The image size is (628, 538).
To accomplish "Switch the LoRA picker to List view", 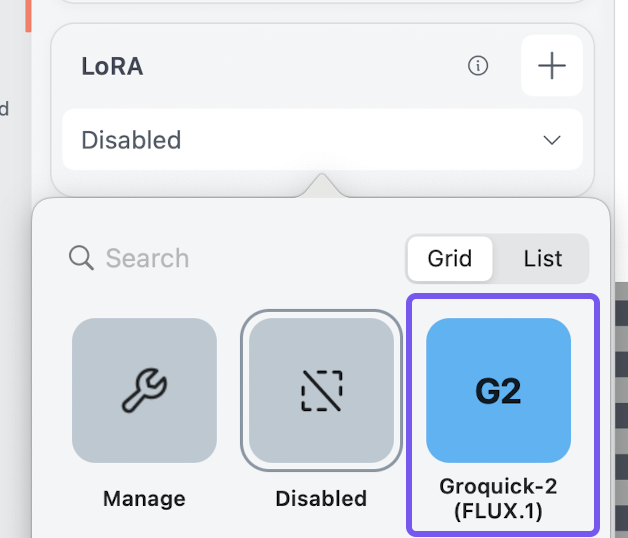I will tap(543, 258).
